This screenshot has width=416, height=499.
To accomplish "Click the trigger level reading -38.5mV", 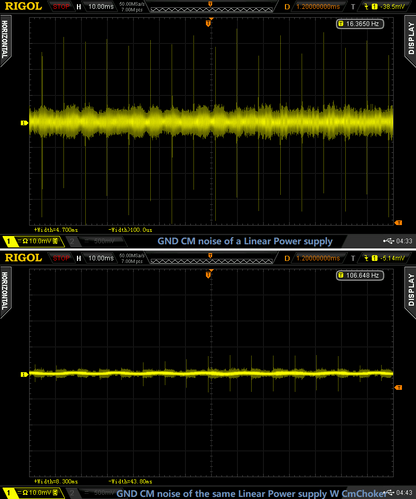I will [392, 6].
